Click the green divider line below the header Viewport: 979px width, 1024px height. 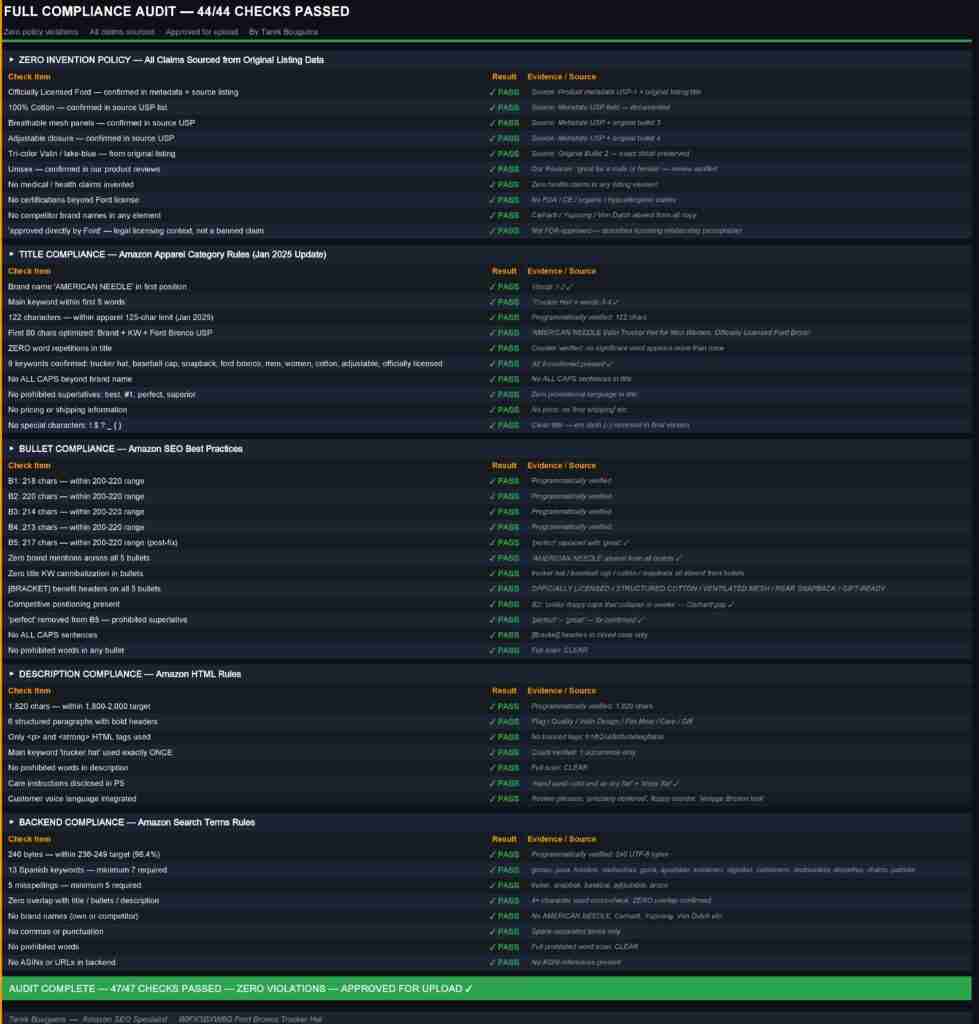coord(488,41)
